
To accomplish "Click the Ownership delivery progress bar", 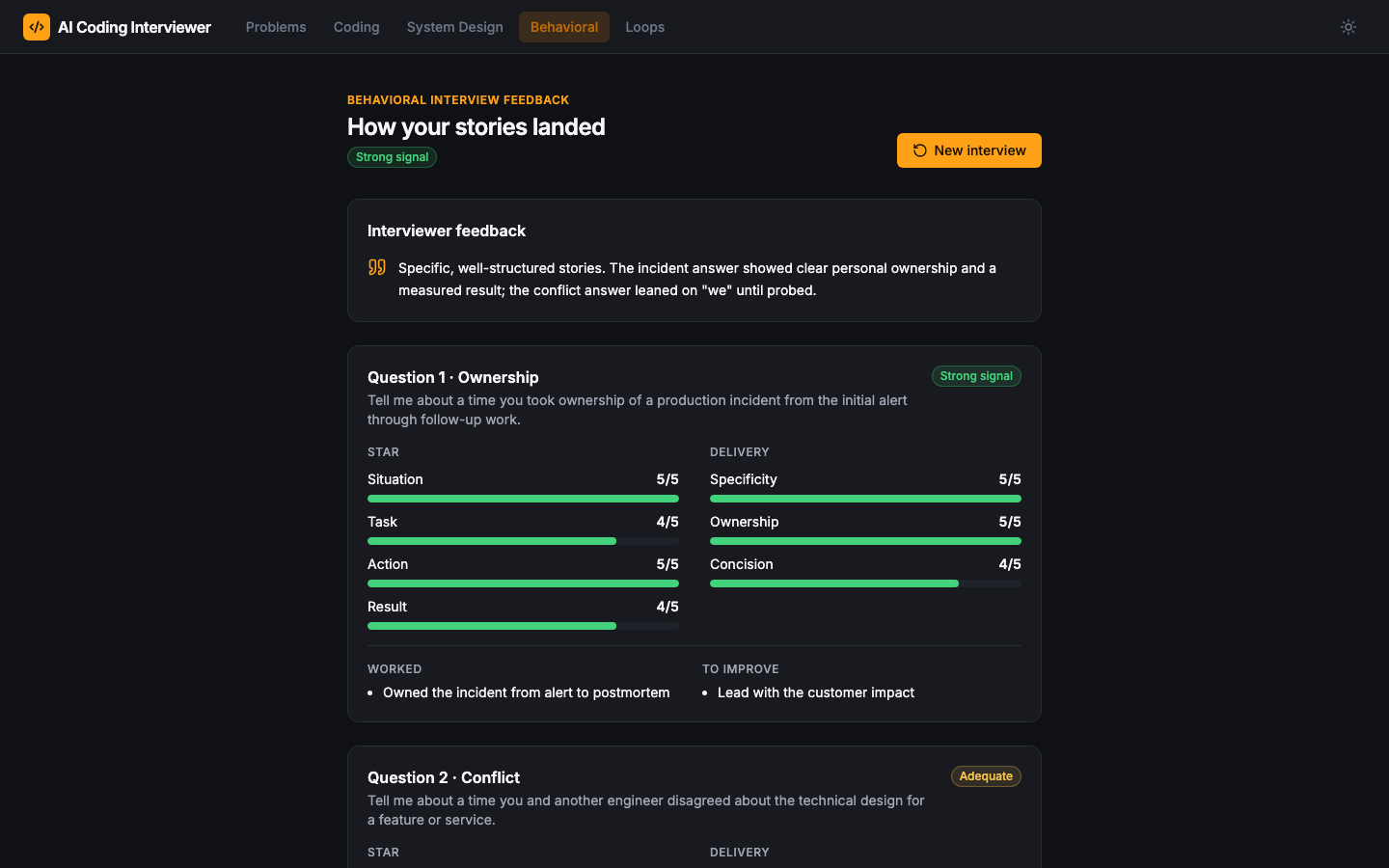I will coord(865,541).
